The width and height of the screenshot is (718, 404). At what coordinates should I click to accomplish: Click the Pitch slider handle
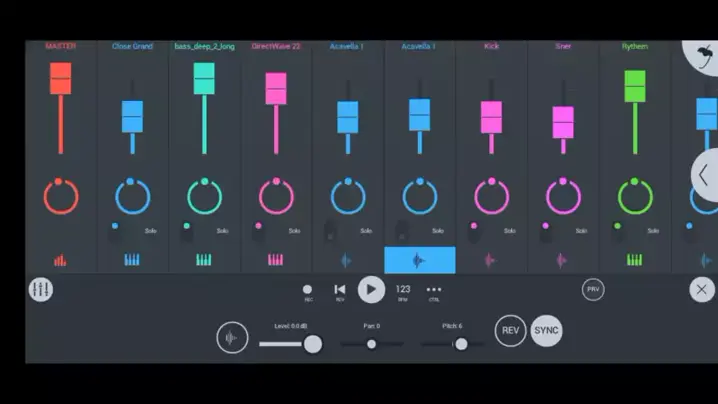point(461,344)
